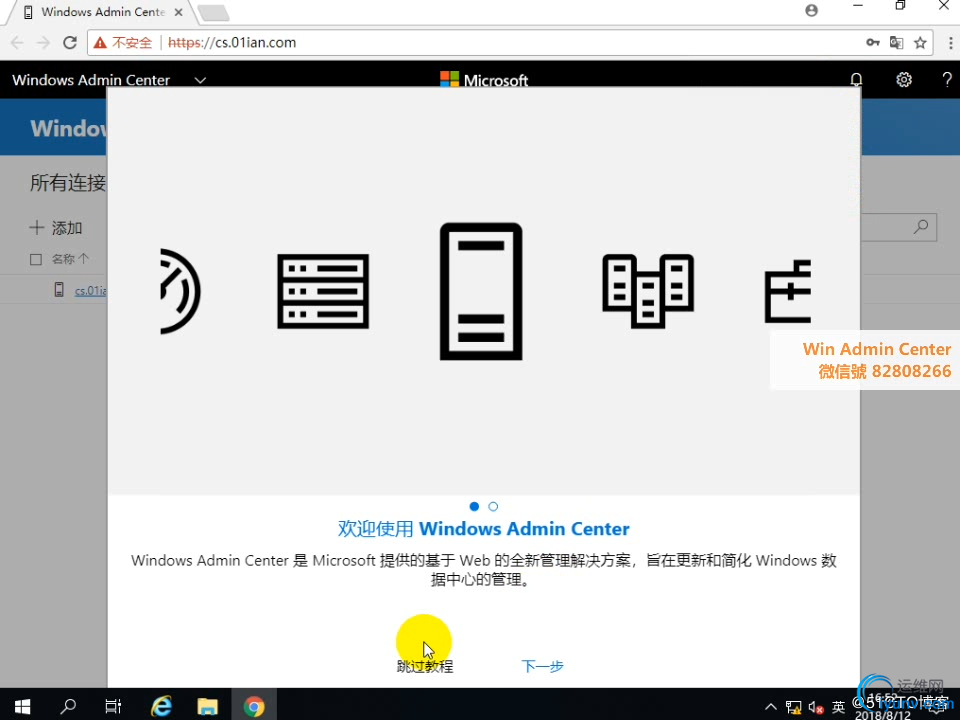The width and height of the screenshot is (960, 720).
Task: Open the cs.01ia connection link
Action: (x=91, y=290)
